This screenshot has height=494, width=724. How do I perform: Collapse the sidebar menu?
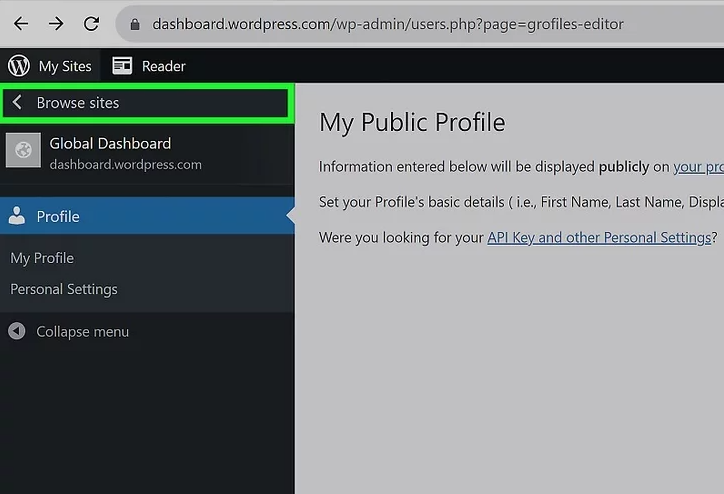tap(68, 331)
